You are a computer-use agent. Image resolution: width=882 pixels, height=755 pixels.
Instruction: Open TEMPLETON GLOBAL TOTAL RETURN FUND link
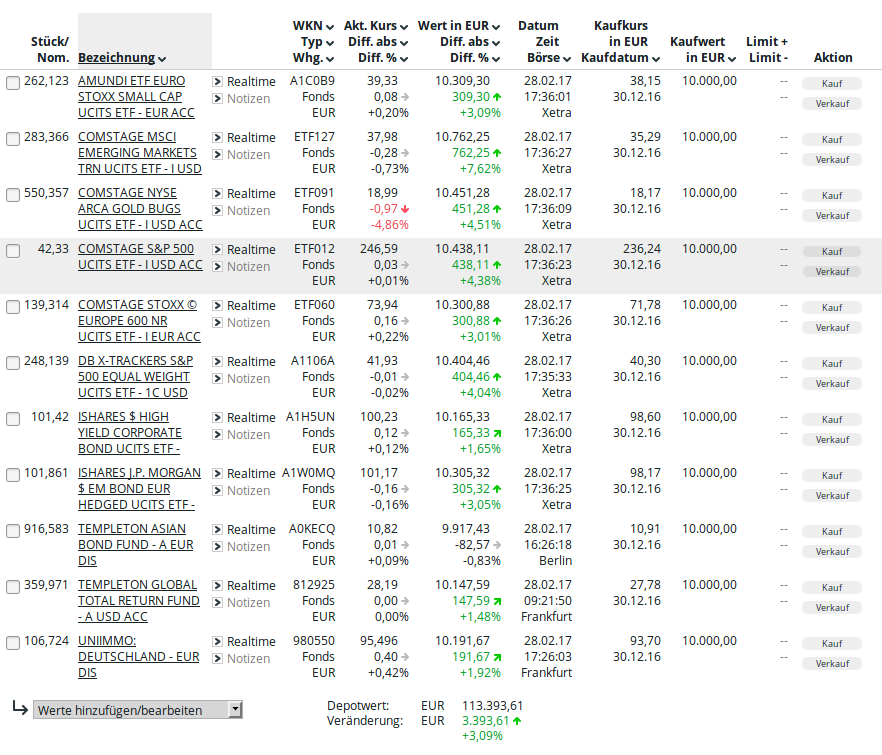click(x=138, y=601)
